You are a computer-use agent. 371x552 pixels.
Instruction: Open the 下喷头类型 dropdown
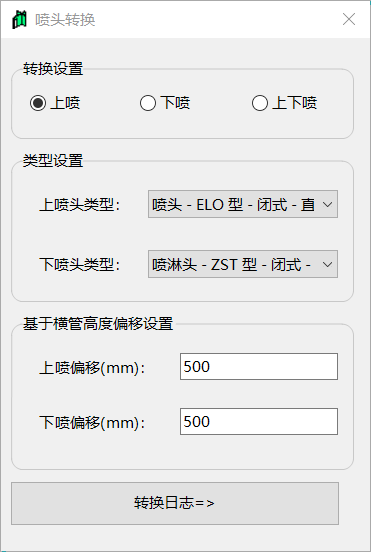243,264
